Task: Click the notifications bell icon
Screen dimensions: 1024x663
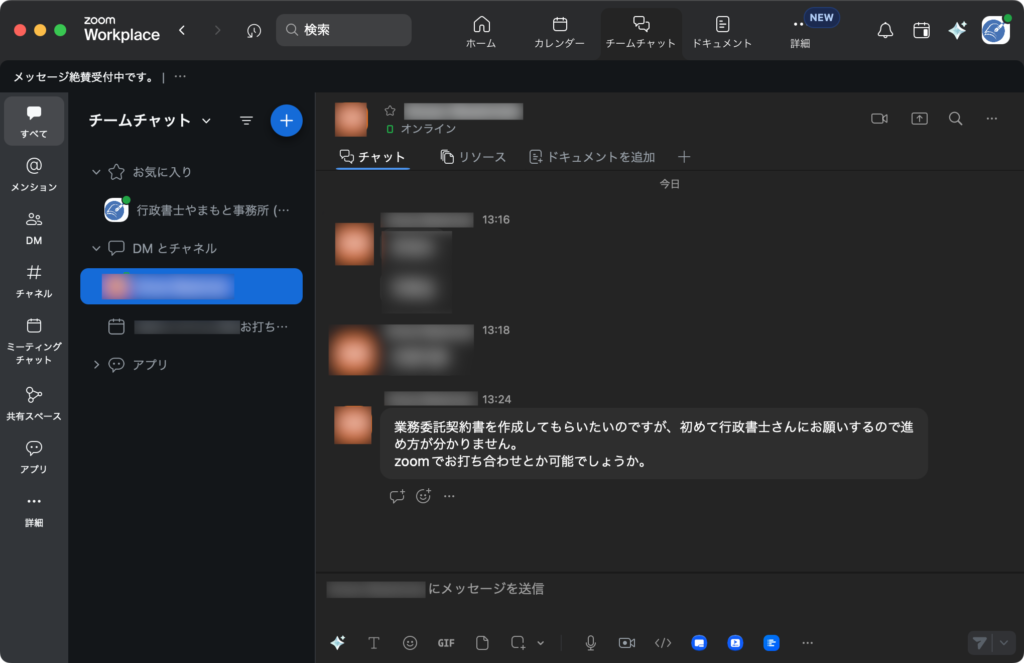Action: tap(885, 31)
